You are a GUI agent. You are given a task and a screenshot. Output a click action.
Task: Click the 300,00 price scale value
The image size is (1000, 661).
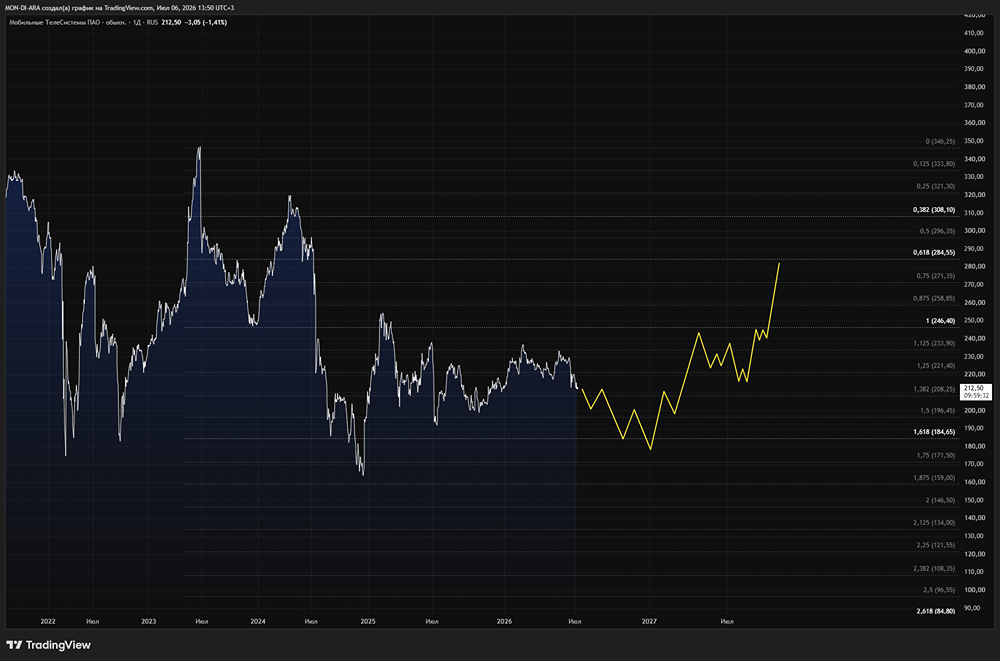coord(974,231)
